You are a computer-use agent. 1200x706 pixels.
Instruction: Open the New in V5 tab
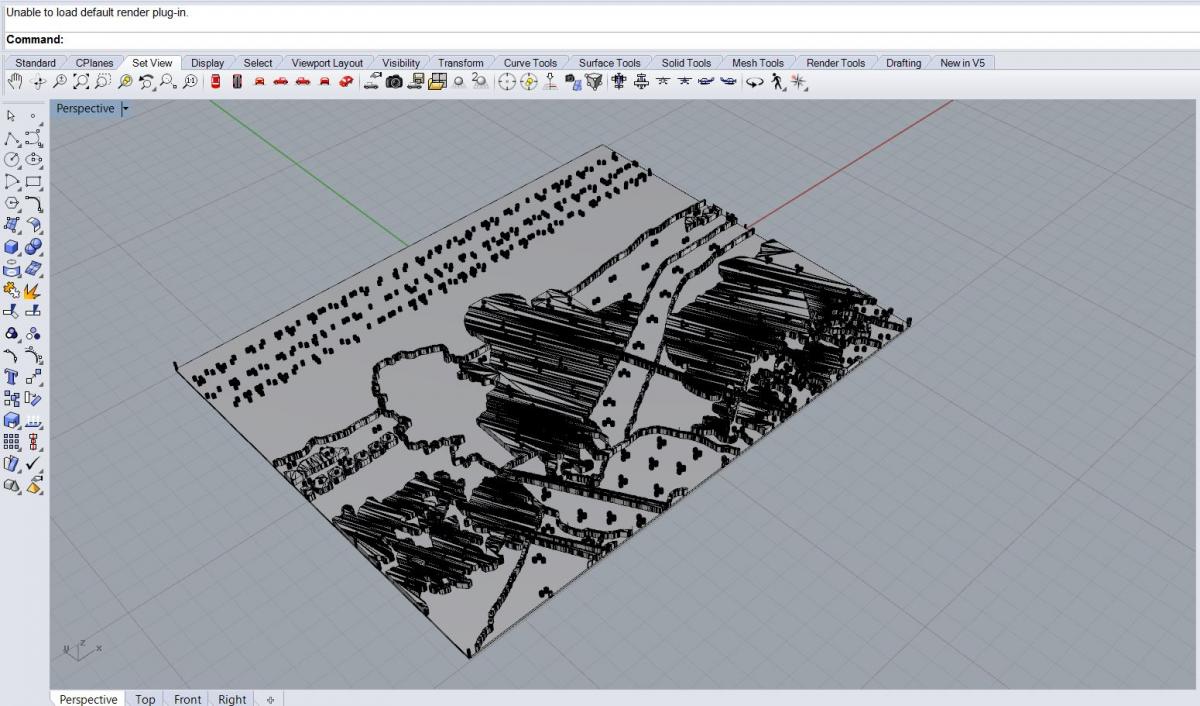click(x=963, y=63)
